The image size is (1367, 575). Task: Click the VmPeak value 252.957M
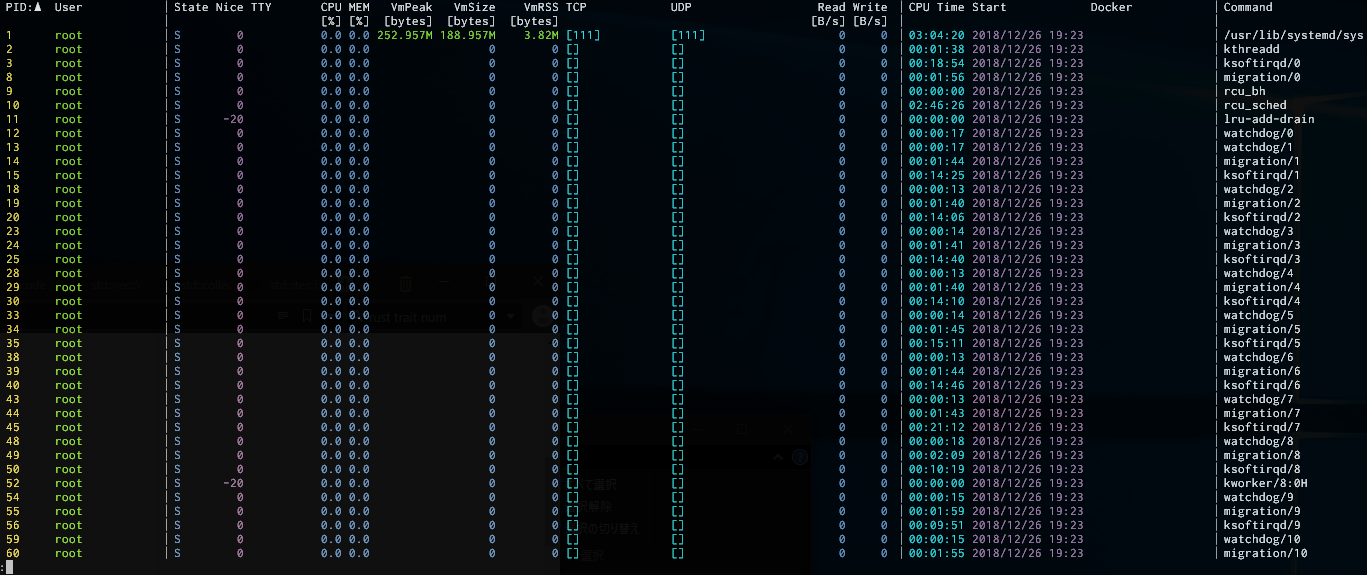[405, 36]
